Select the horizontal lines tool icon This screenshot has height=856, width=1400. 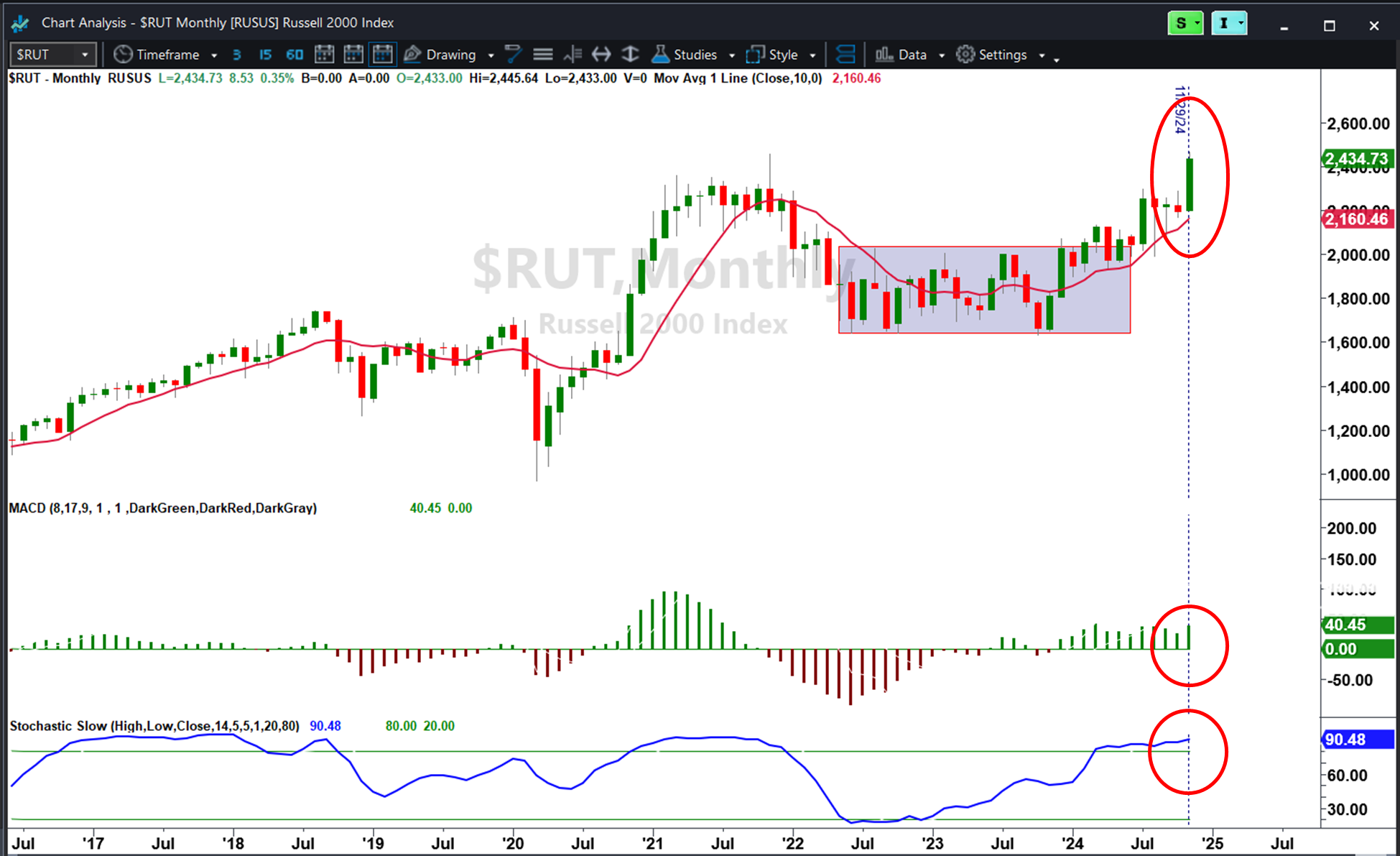coord(543,55)
